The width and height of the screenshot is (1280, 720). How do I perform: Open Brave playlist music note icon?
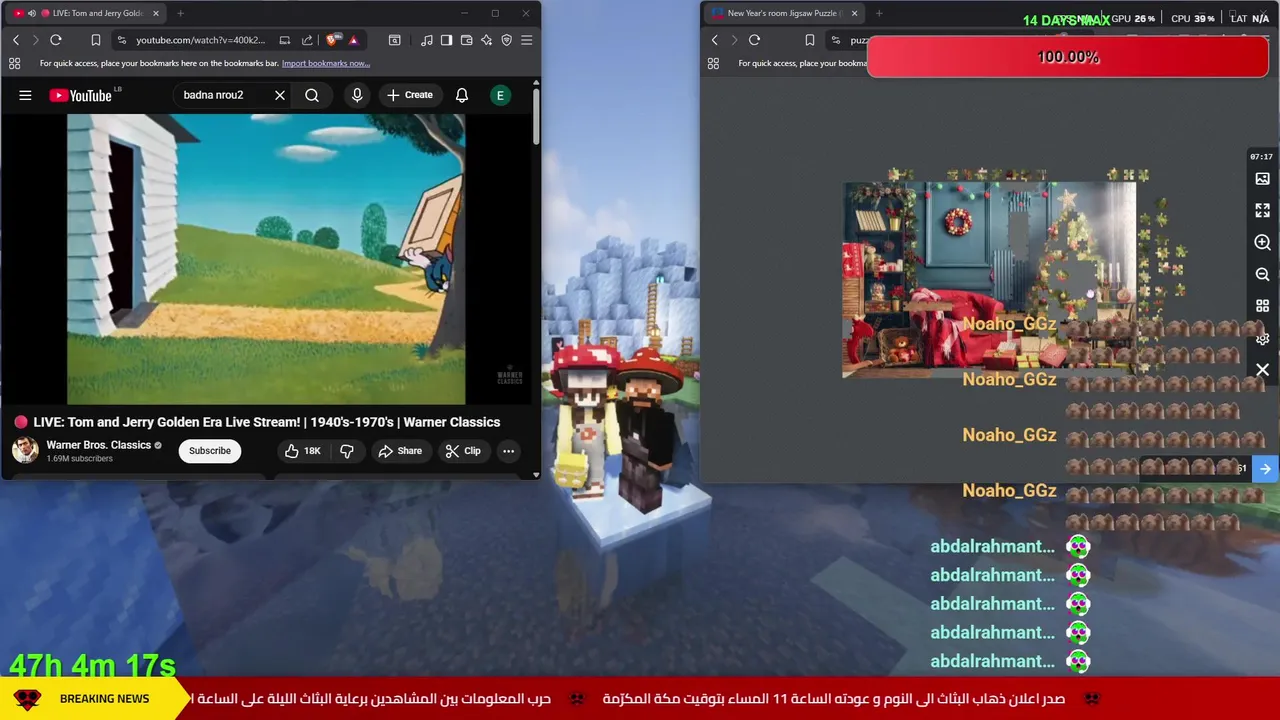pyautogui.click(x=427, y=40)
